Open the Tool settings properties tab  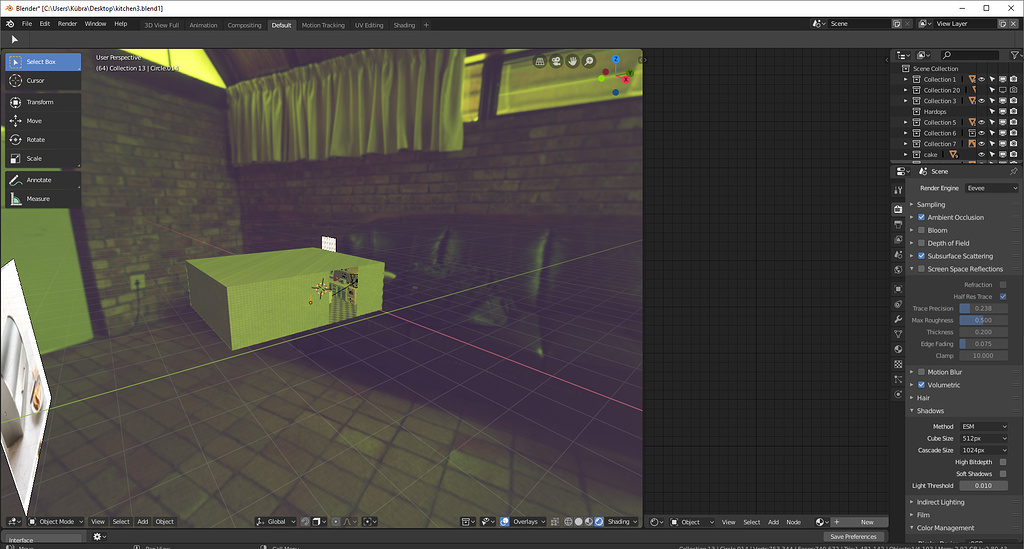coord(898,190)
